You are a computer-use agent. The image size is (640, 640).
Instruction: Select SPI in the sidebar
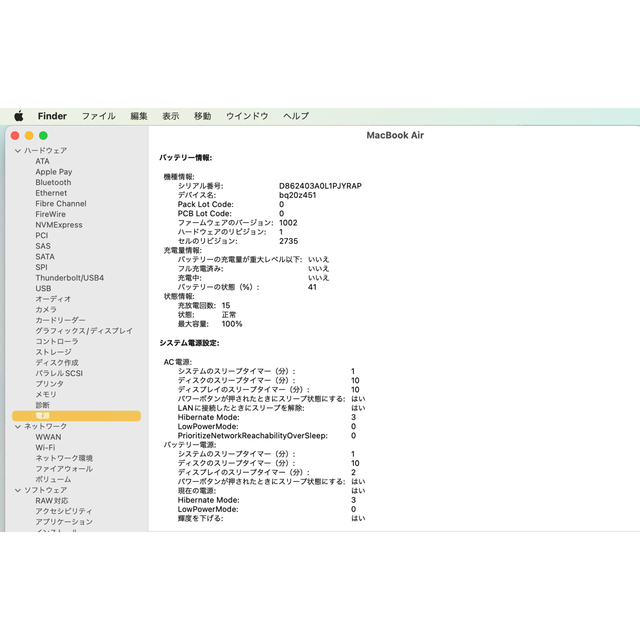pyautogui.click(x=41, y=267)
